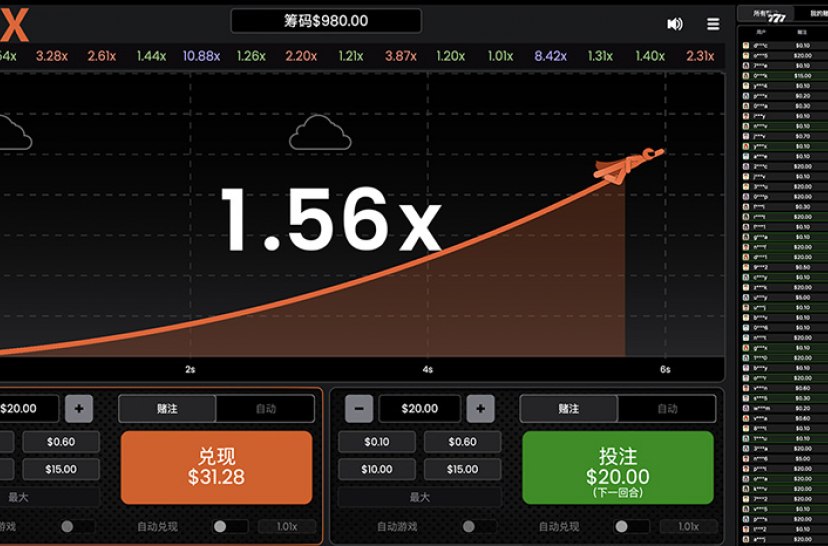828x546 pixels.
Task: Choose $0.60 preset in right bet panel
Action: [463, 442]
